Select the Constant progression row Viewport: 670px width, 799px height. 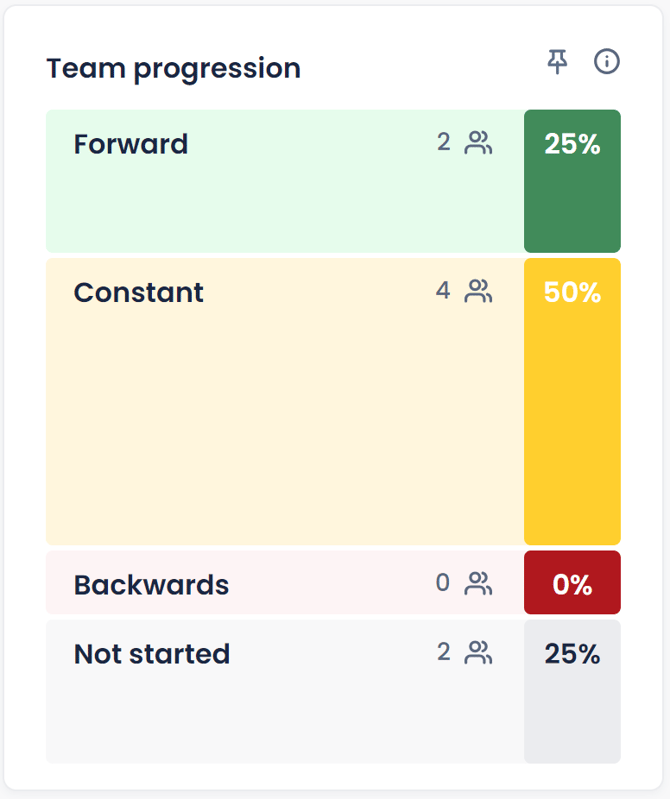pyautogui.click(x=333, y=402)
